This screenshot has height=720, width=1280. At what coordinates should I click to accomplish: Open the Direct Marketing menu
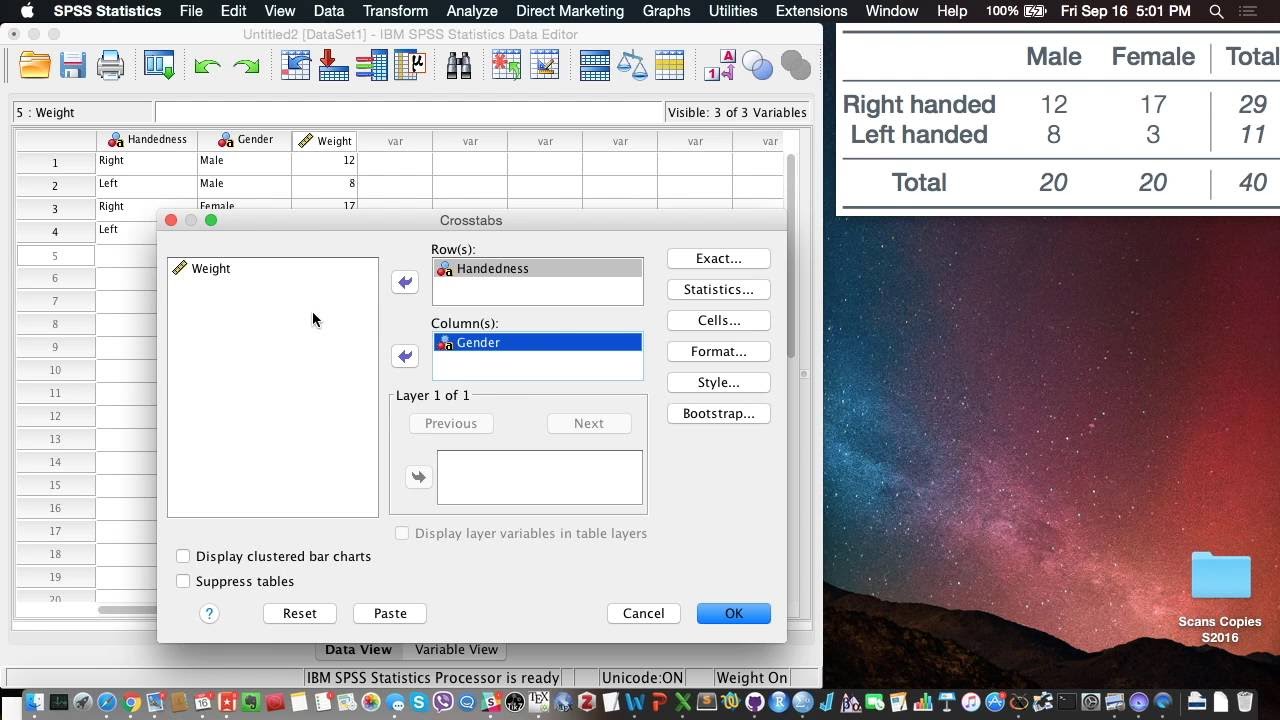point(570,11)
